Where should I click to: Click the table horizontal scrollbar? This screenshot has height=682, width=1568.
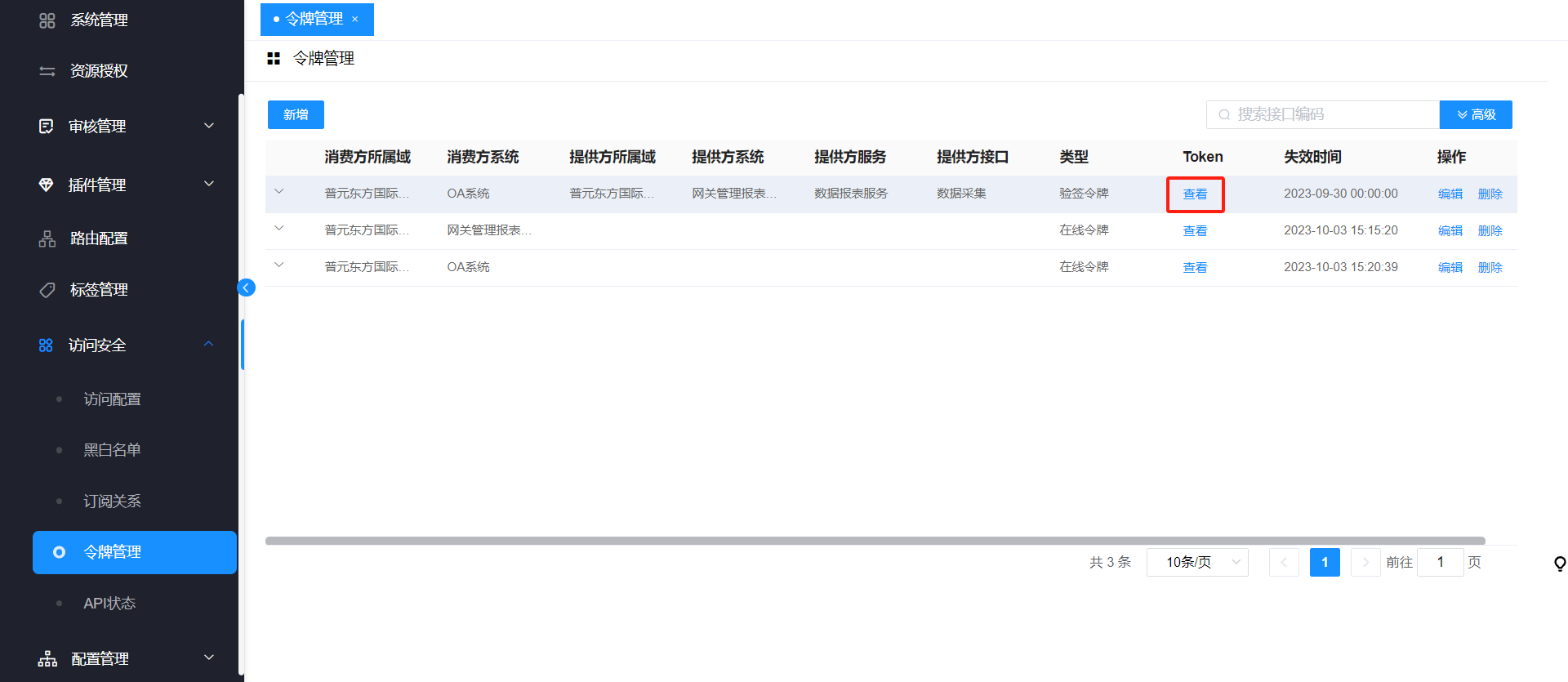click(875, 541)
